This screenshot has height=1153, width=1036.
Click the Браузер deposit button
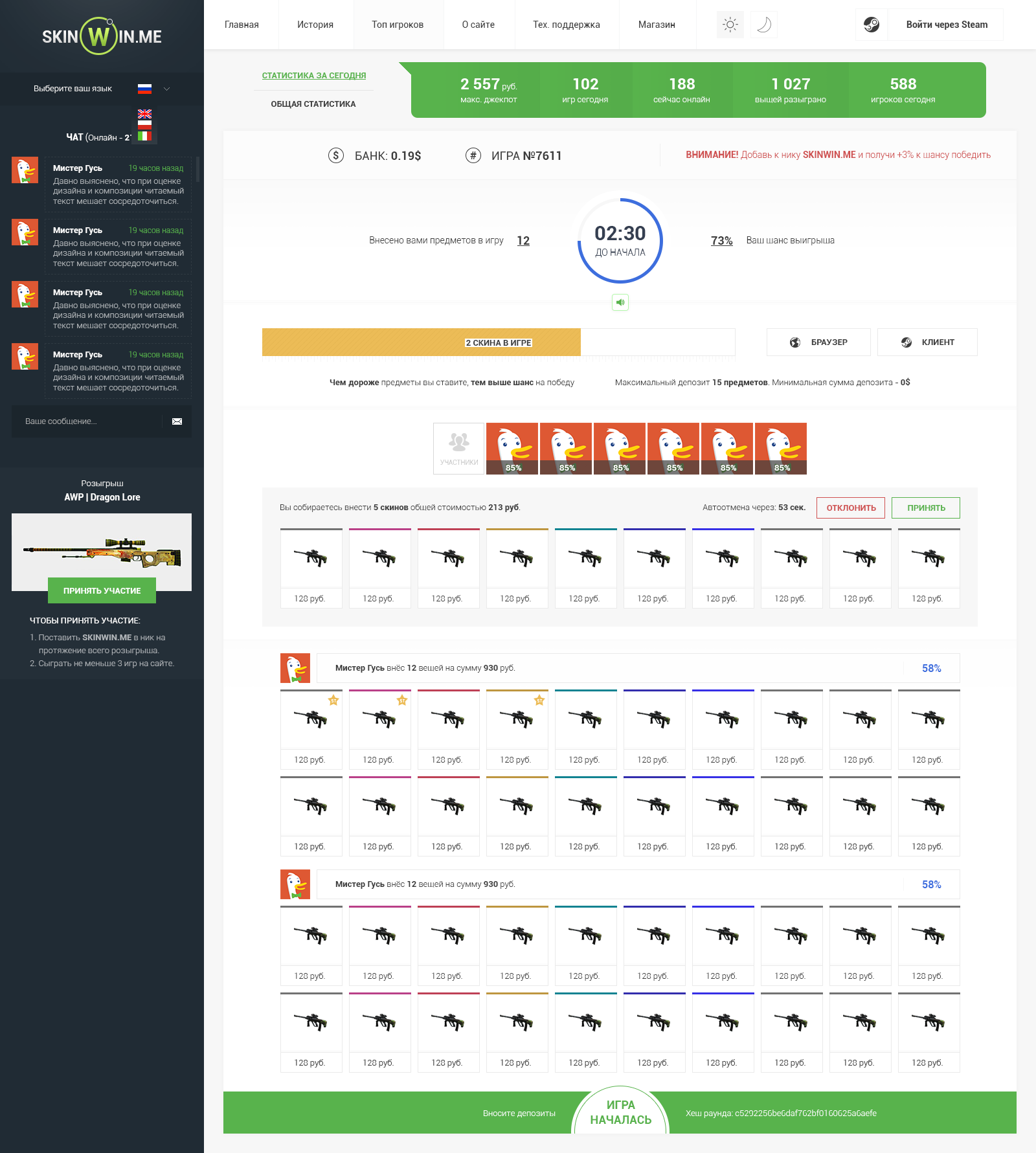pyautogui.click(x=818, y=342)
